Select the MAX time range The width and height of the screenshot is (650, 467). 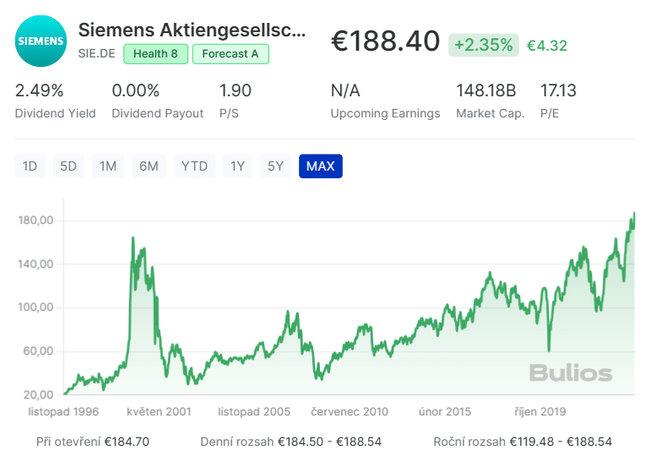click(320, 166)
